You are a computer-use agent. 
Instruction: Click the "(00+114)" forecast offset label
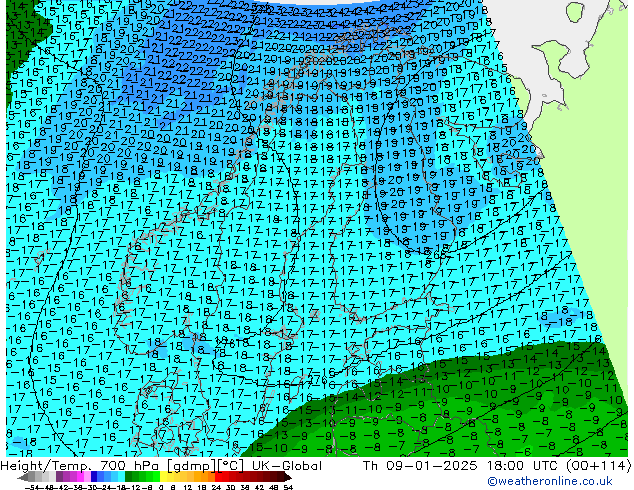597,466
